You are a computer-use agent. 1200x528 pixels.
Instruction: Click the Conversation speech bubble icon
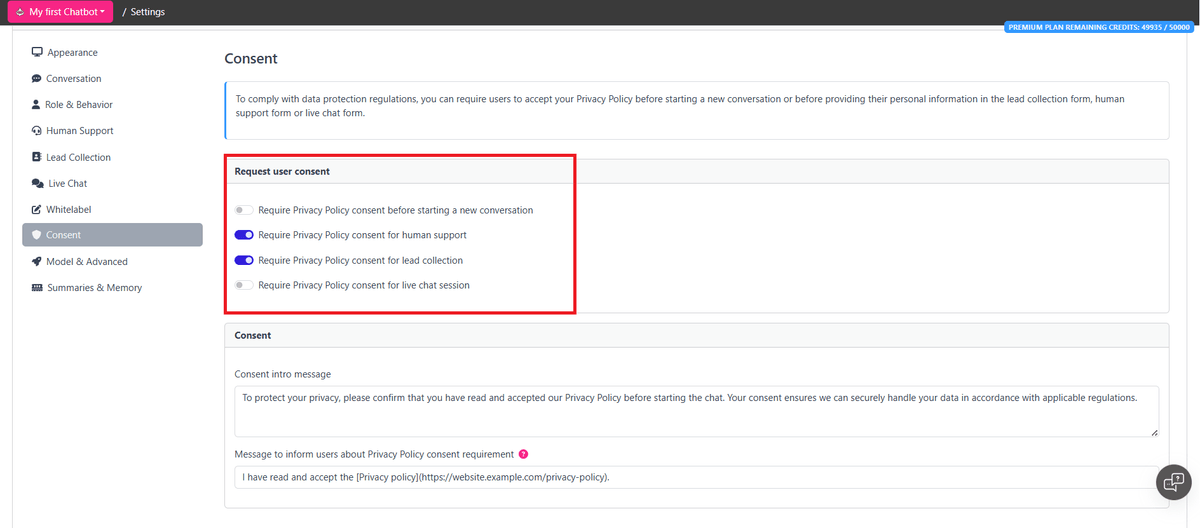pyautogui.click(x=37, y=79)
